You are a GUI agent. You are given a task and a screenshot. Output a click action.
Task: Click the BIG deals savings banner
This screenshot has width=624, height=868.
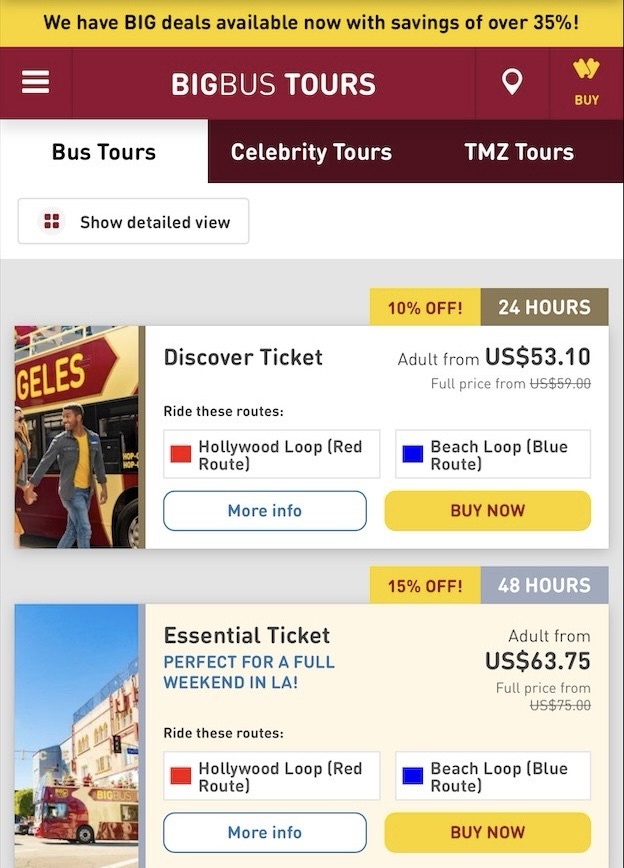[312, 23]
